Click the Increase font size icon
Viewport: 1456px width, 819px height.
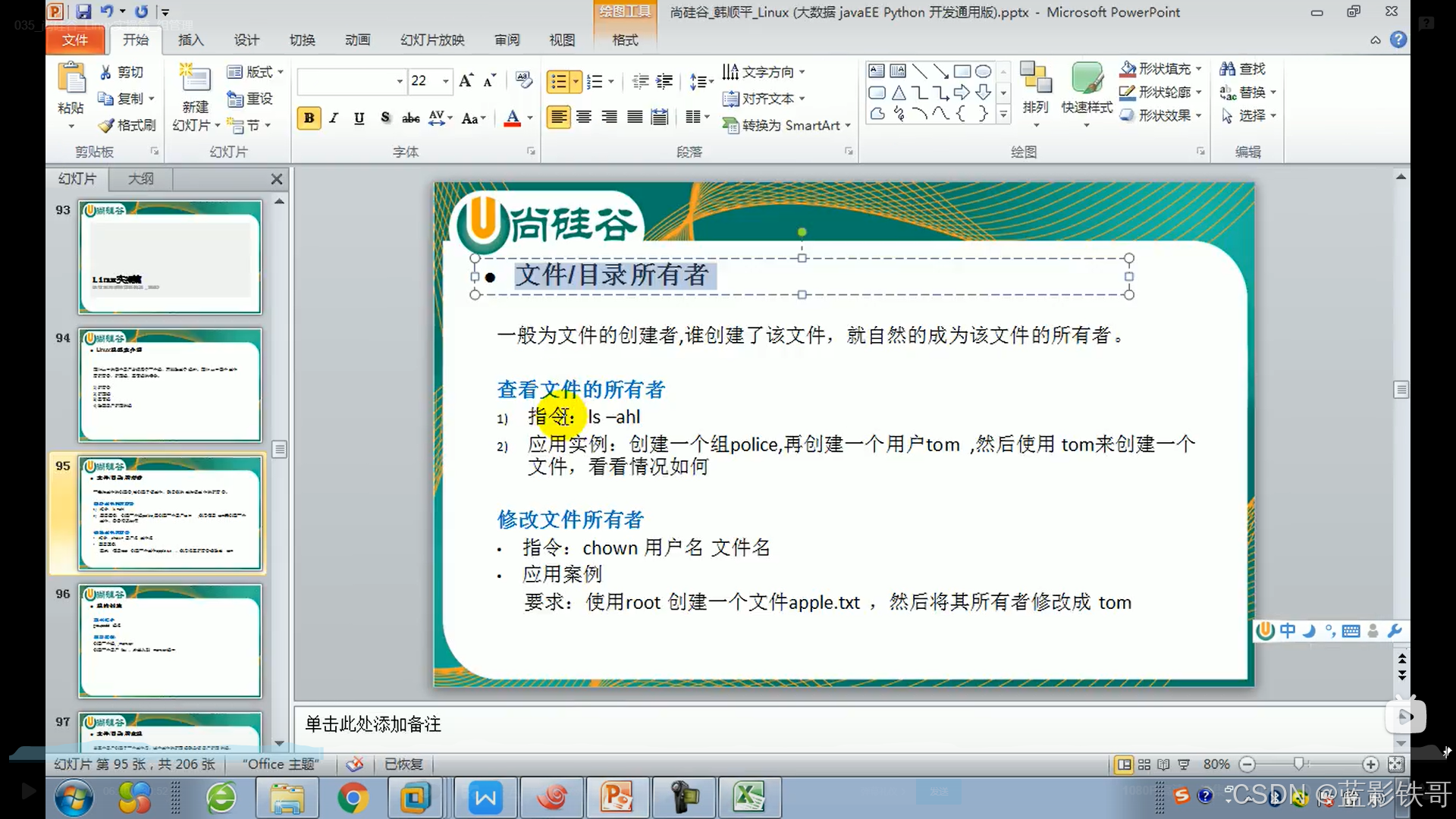pyautogui.click(x=466, y=80)
